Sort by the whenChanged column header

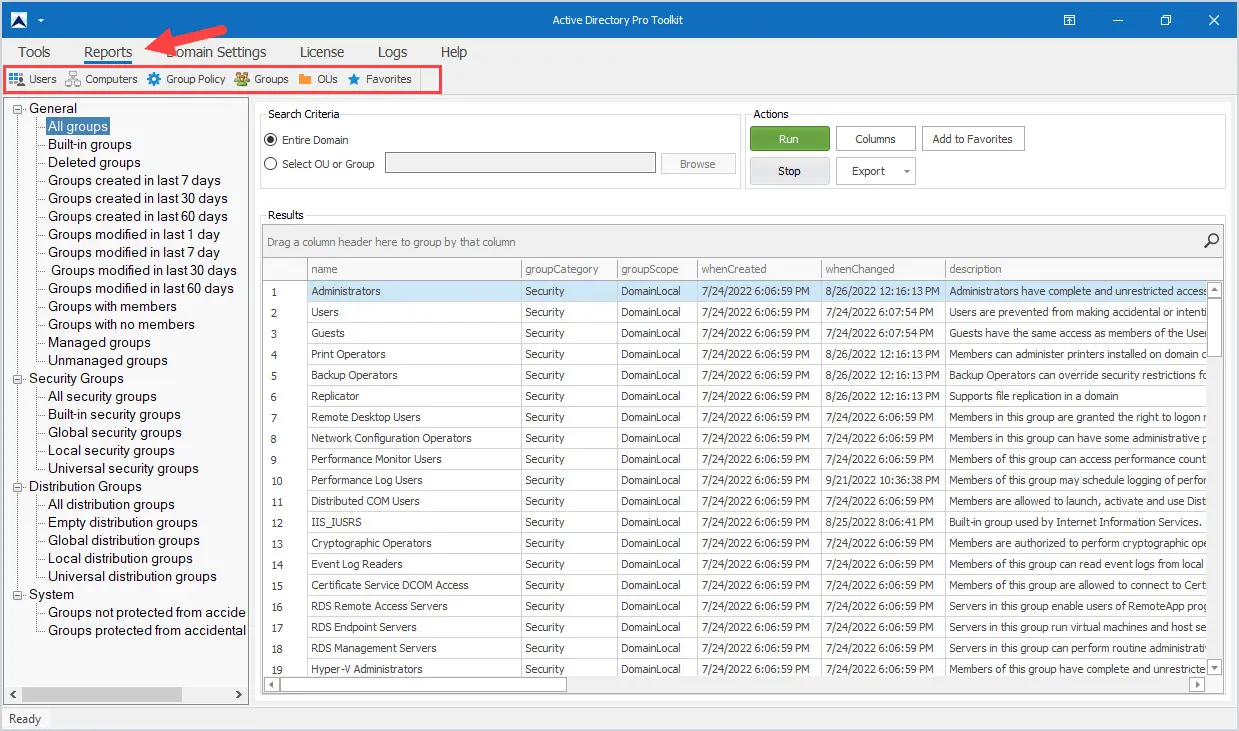(883, 269)
